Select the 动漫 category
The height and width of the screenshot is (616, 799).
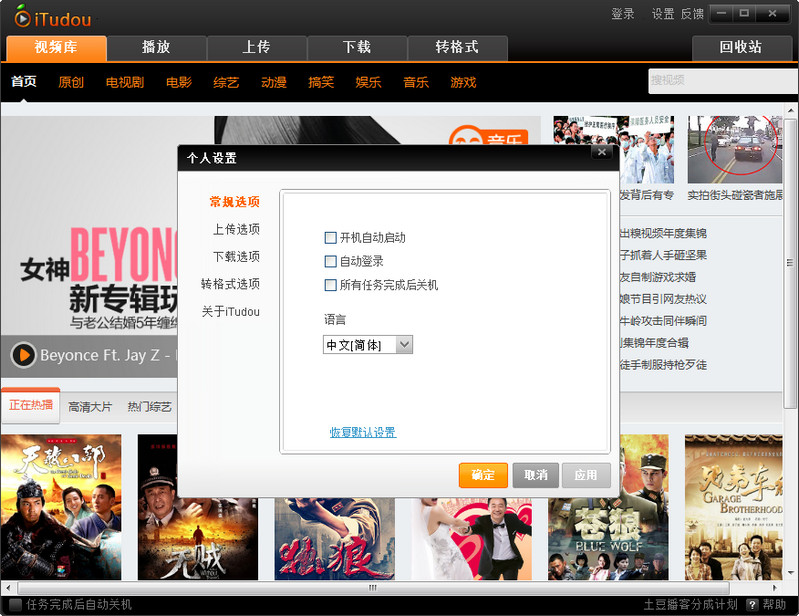tap(274, 82)
